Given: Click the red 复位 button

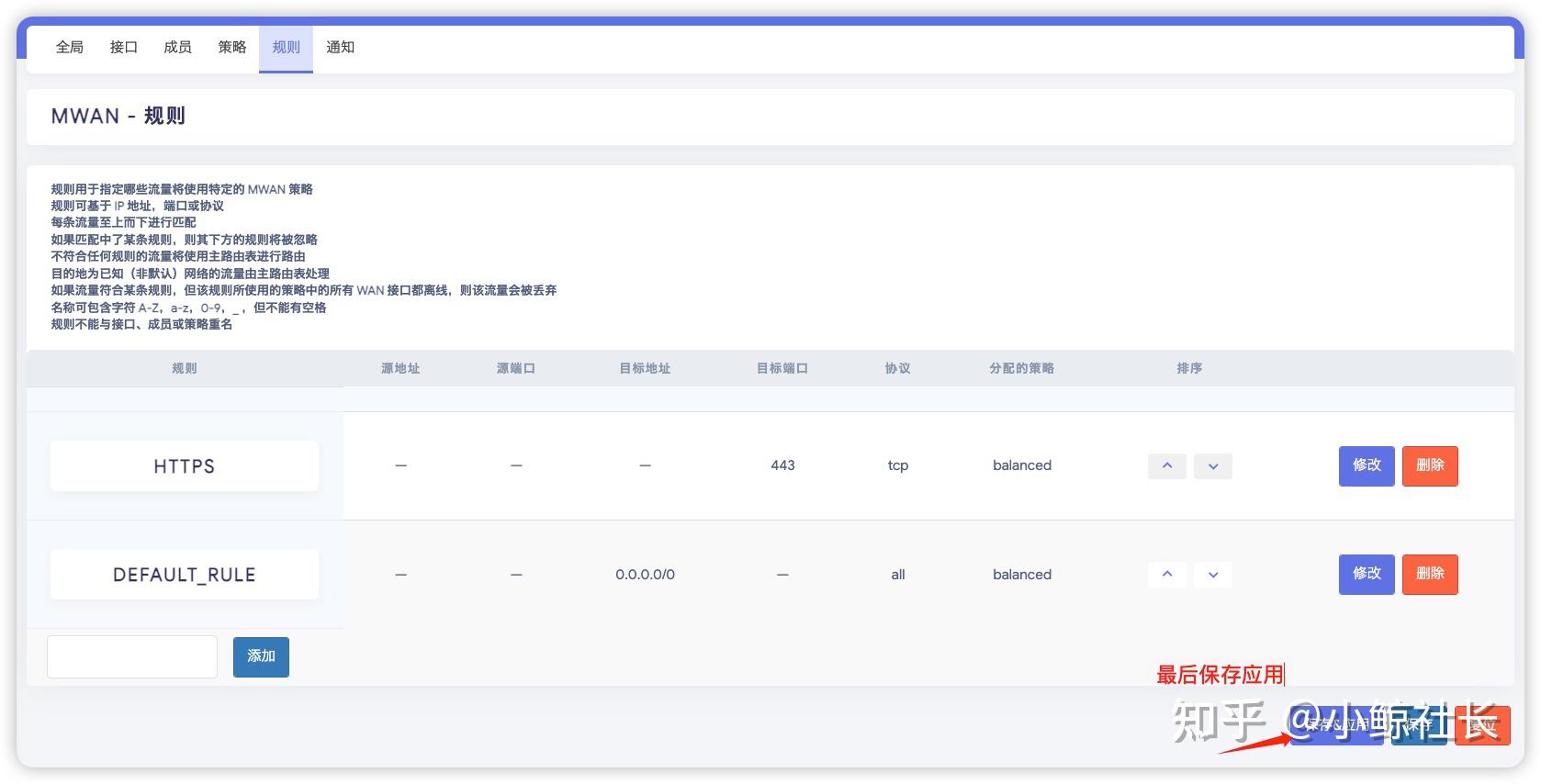Looking at the screenshot, I should 1482,725.
